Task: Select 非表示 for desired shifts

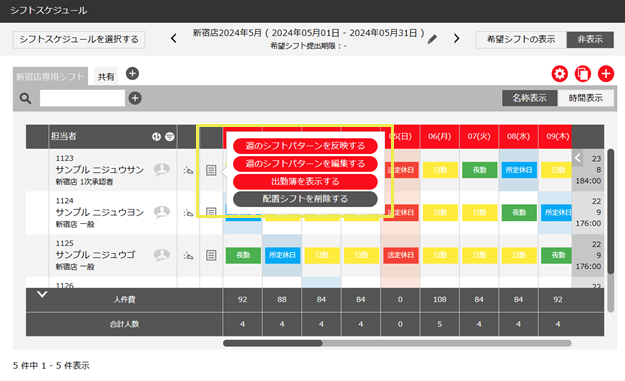Action: point(590,39)
